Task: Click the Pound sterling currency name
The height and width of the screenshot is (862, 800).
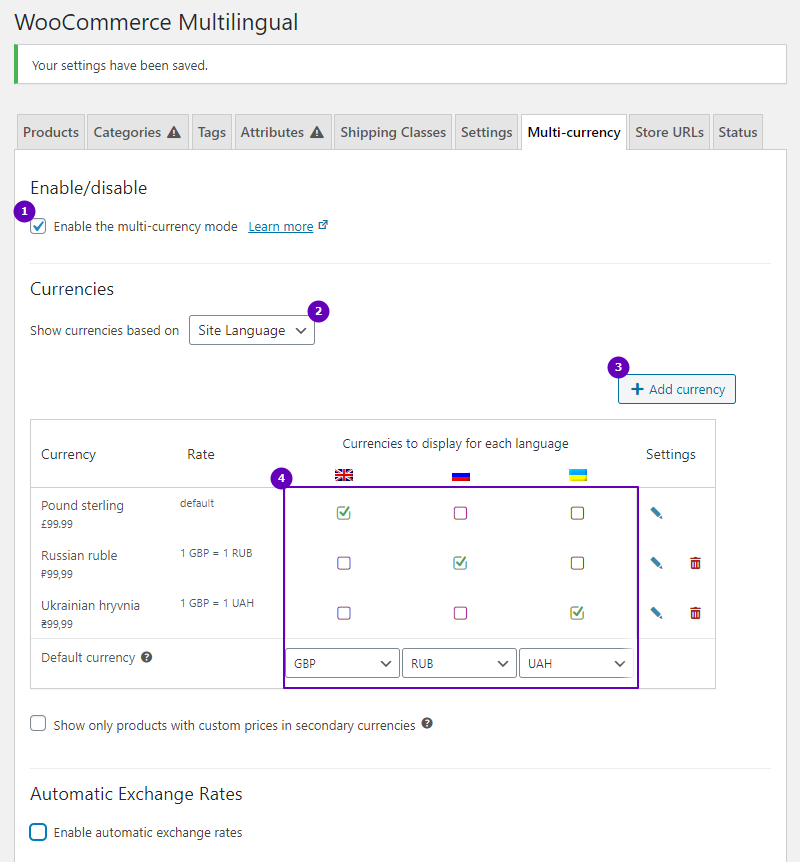Action: tap(82, 505)
